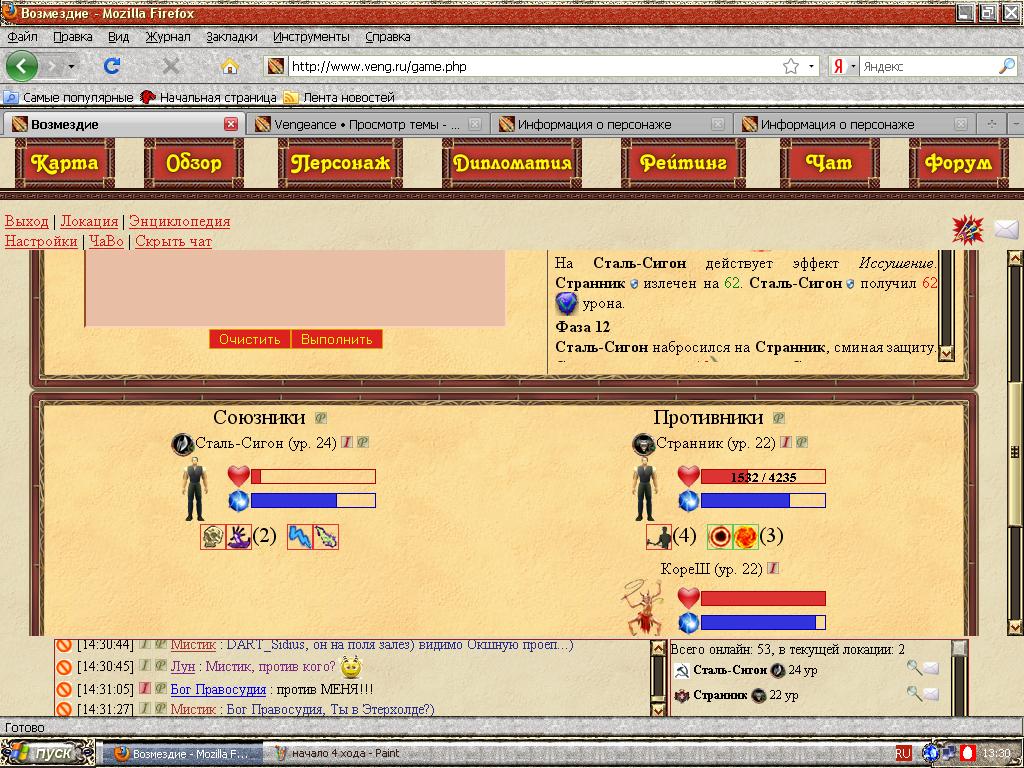Switch to the Vengeance • Просмотр темы tab
Image resolution: width=1024 pixels, height=768 pixels.
click(367, 124)
